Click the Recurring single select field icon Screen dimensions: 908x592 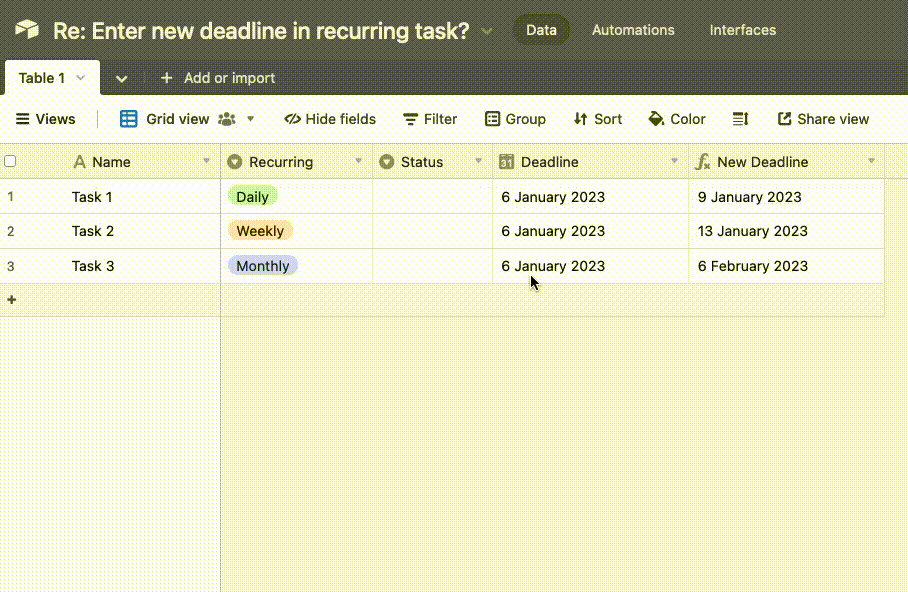[x=235, y=162]
